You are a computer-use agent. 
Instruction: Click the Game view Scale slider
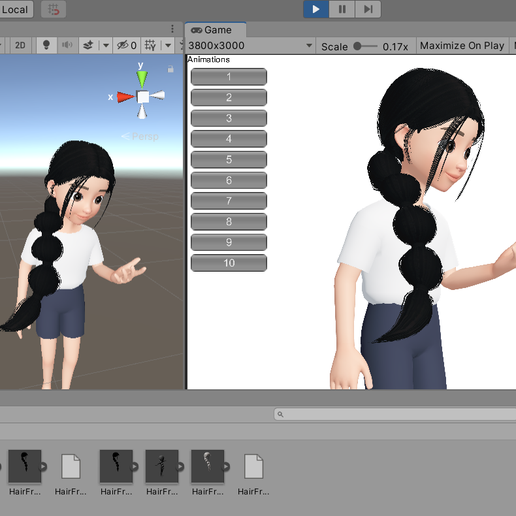point(365,46)
